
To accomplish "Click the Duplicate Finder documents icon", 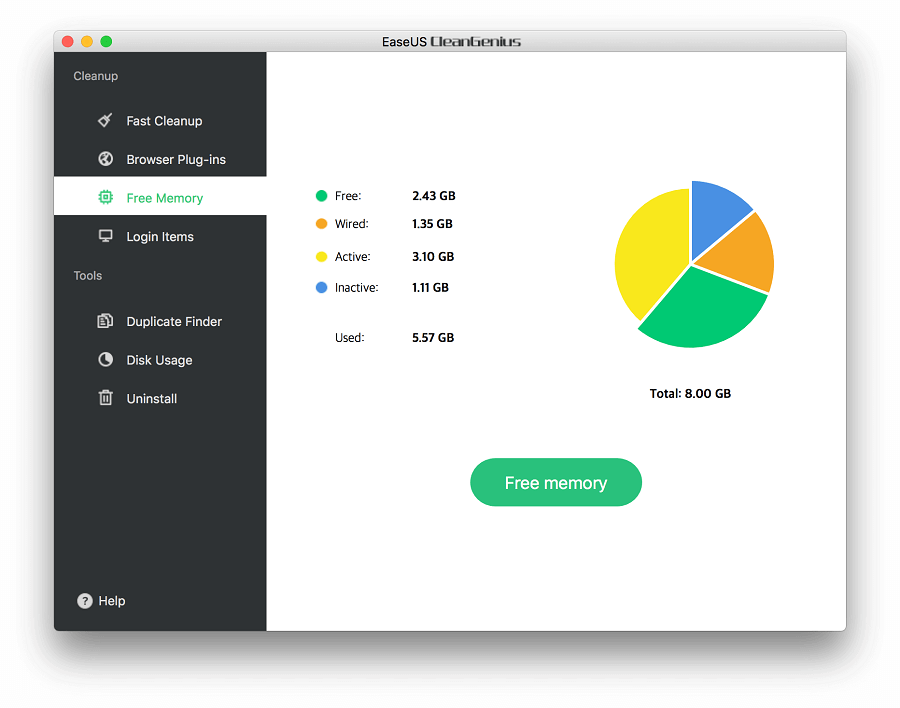I will tap(105, 320).
